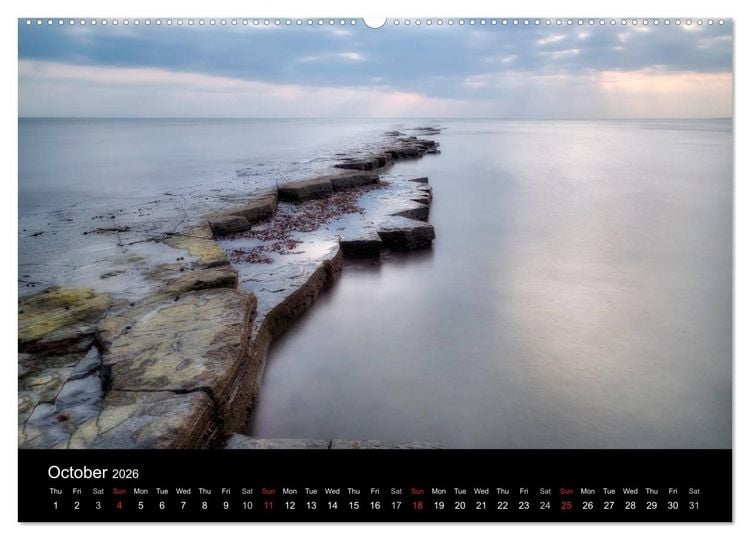Image resolution: width=750 pixels, height=540 pixels.
Task: Click the 'Thu' label above 1
Action: (x=55, y=491)
